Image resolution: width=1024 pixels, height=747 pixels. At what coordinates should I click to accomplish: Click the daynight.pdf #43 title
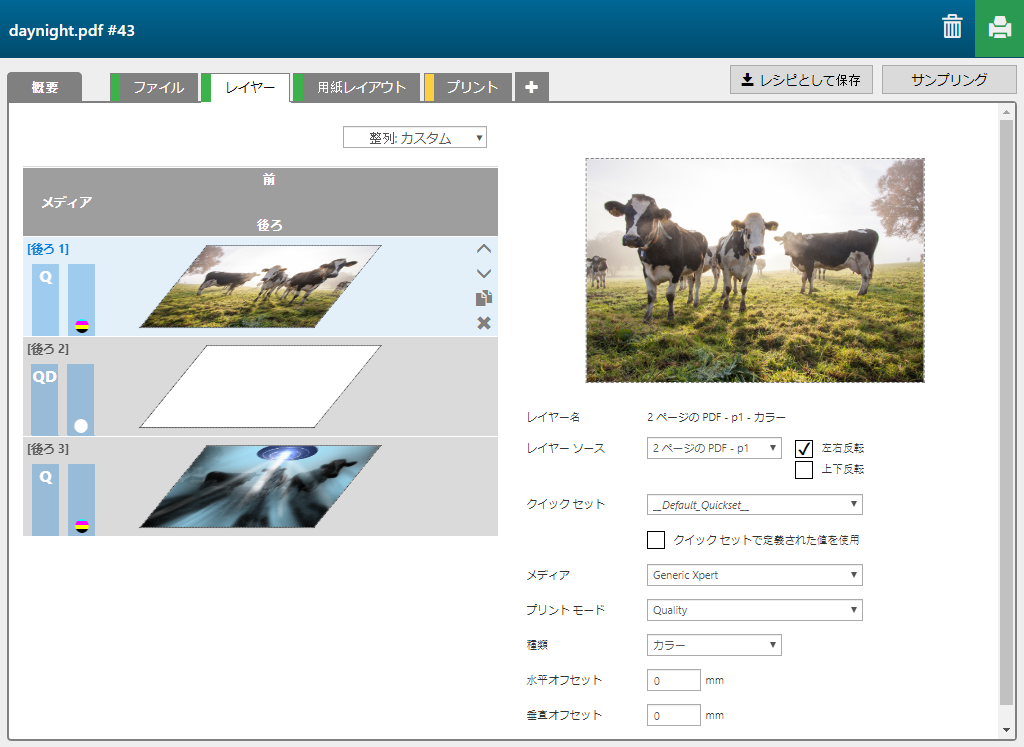[72, 30]
